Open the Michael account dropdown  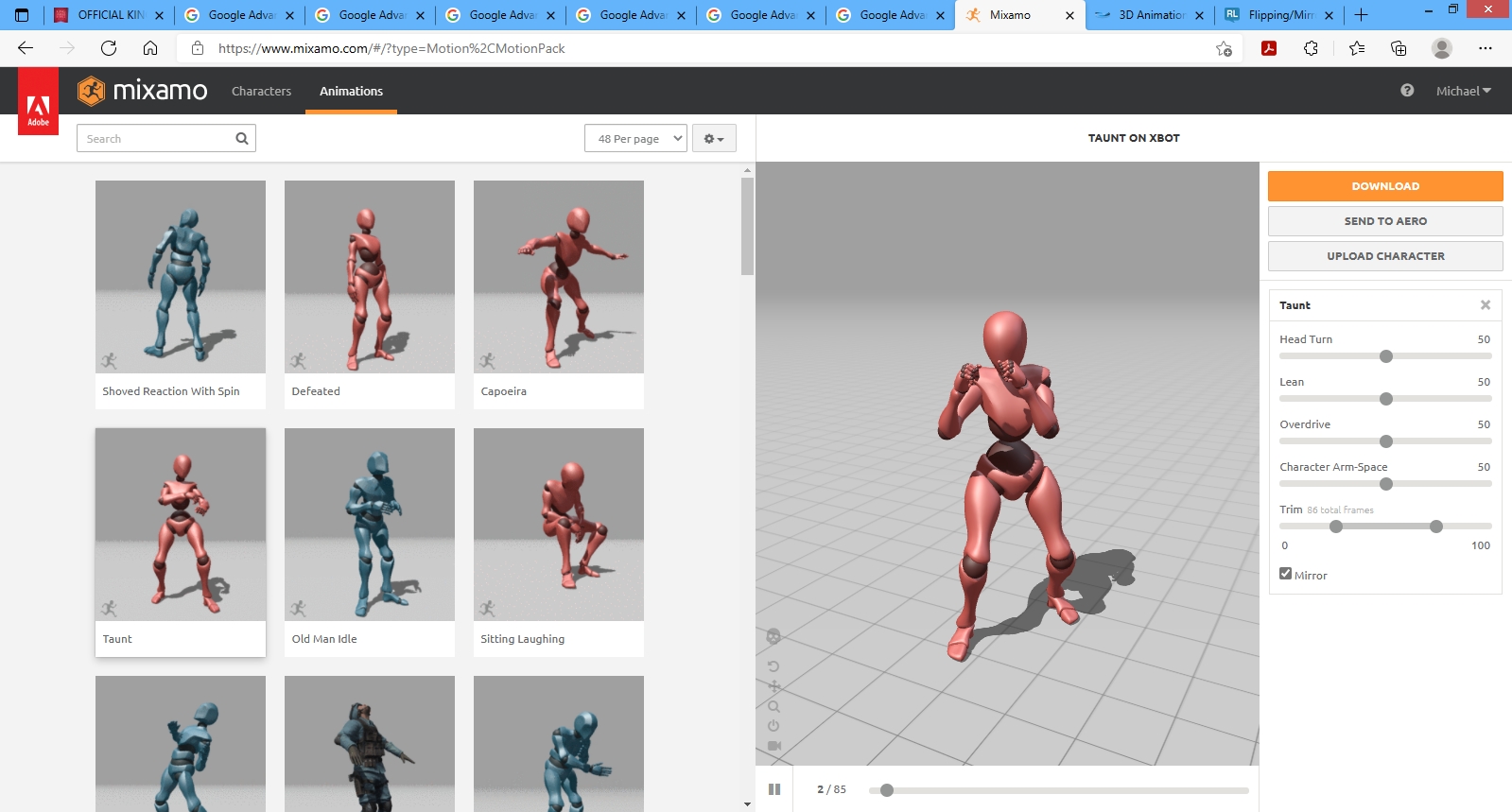(x=1463, y=91)
